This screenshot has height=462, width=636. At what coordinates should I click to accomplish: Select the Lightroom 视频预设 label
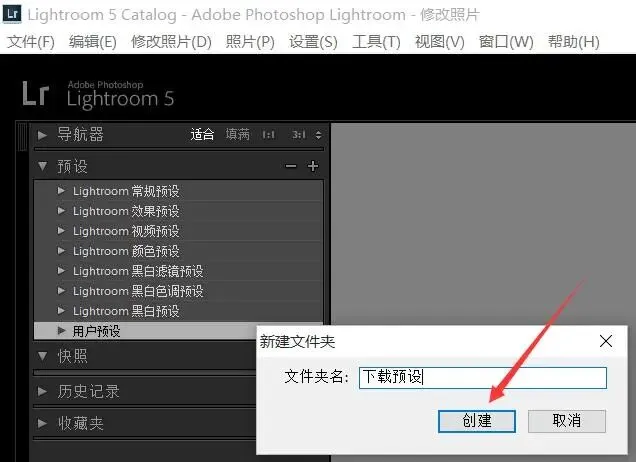[x=126, y=231]
